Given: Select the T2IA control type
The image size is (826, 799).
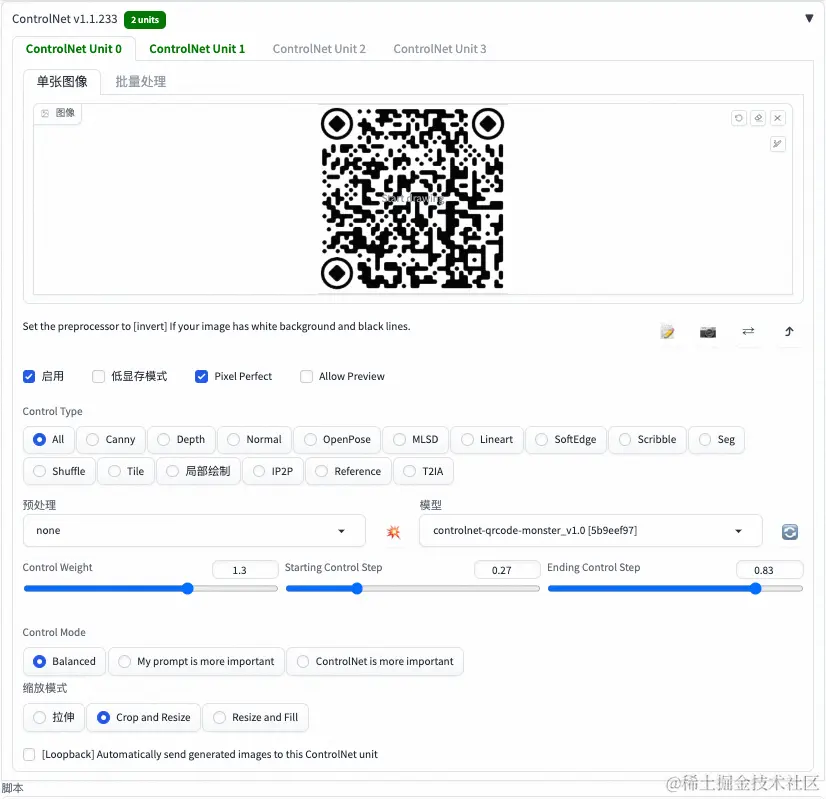Looking at the screenshot, I should tap(423, 471).
